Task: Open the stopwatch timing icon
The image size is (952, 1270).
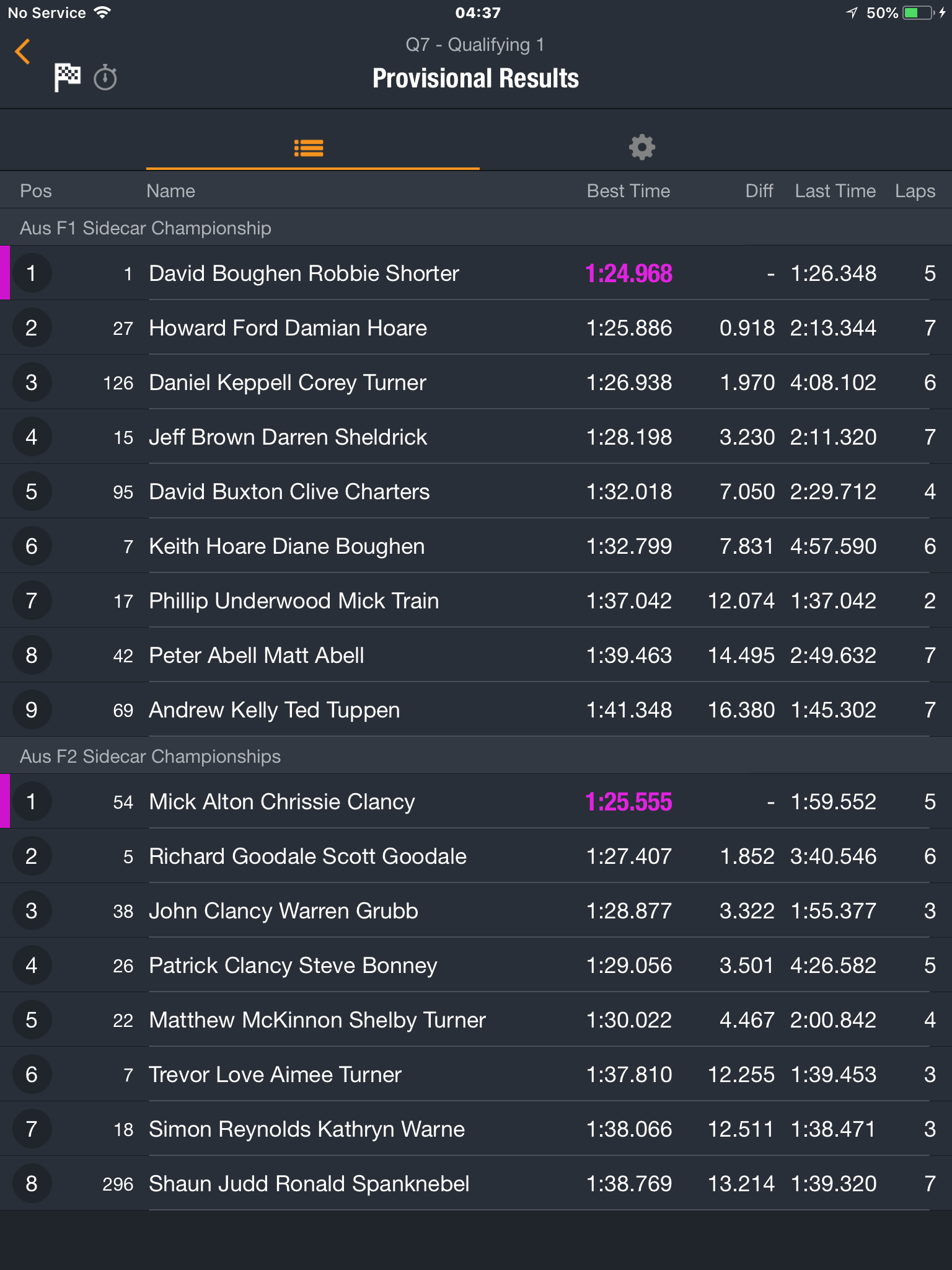Action: tap(105, 78)
